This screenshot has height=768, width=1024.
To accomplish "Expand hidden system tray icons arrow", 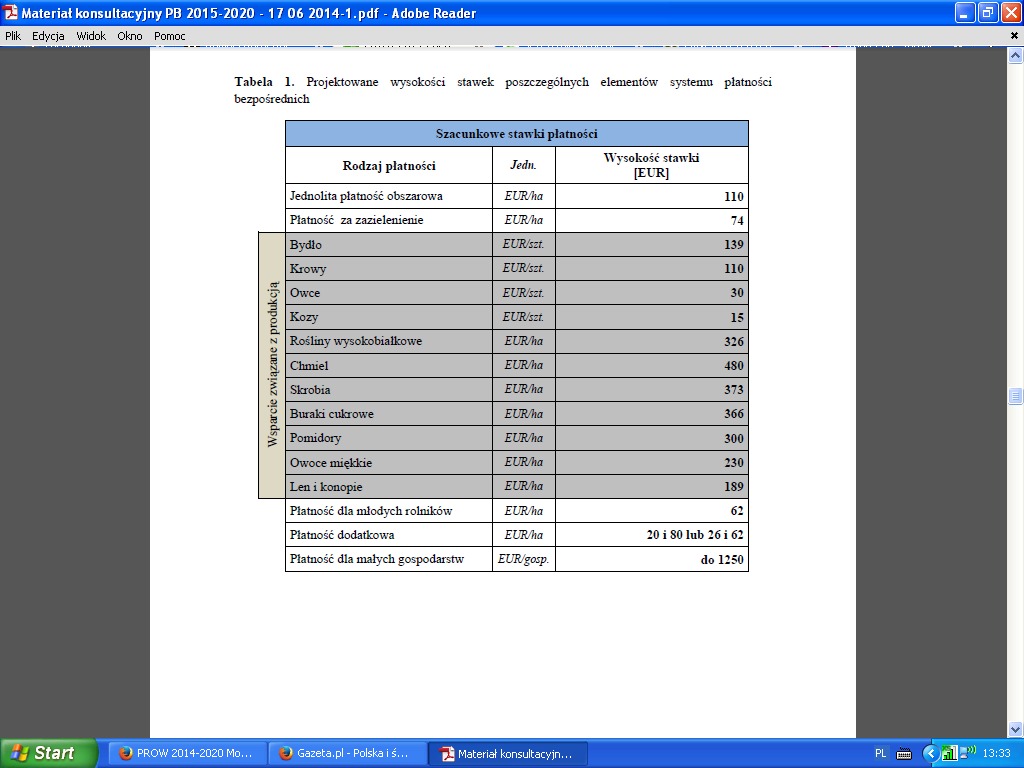I will 930,753.
